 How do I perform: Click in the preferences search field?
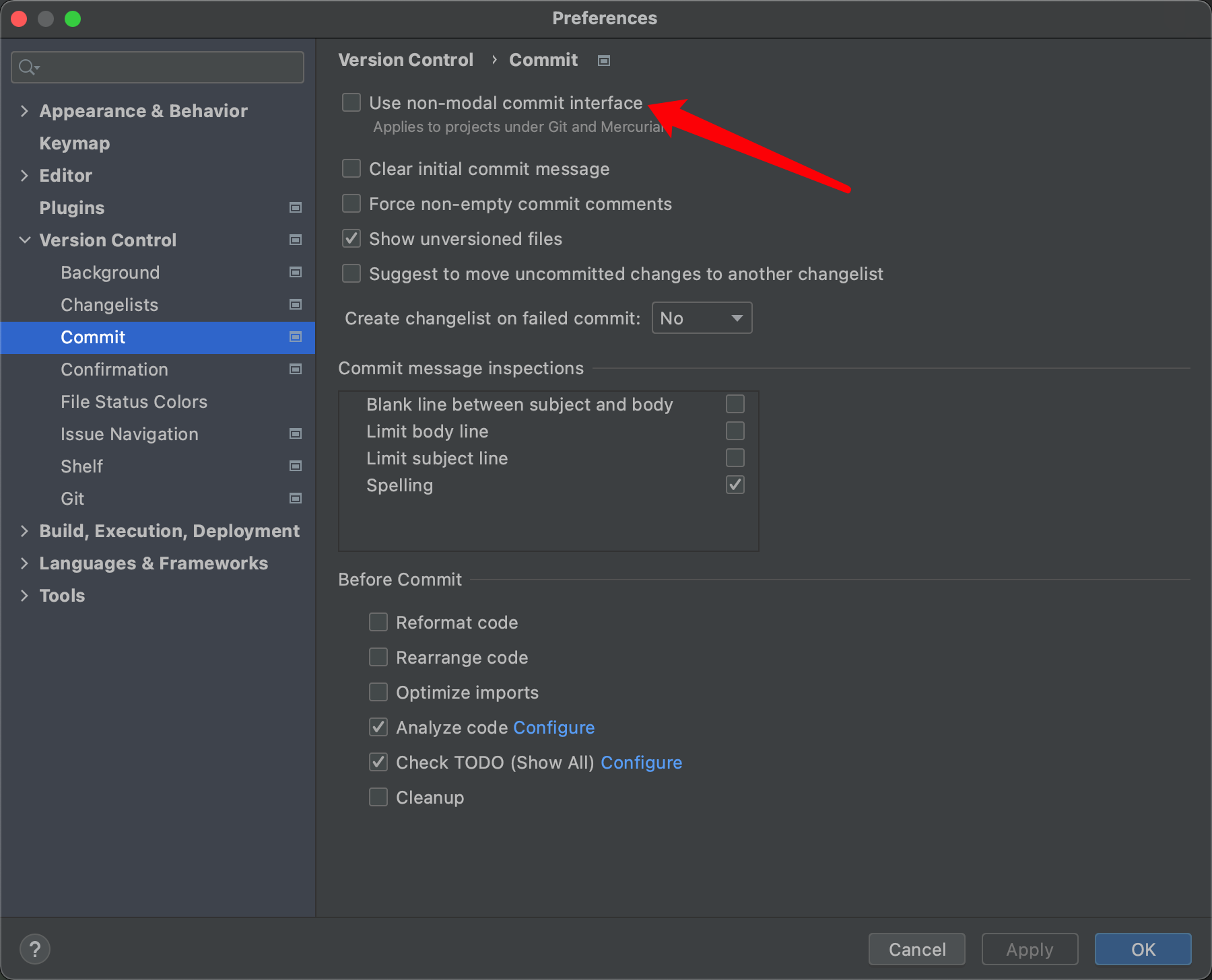click(168, 67)
